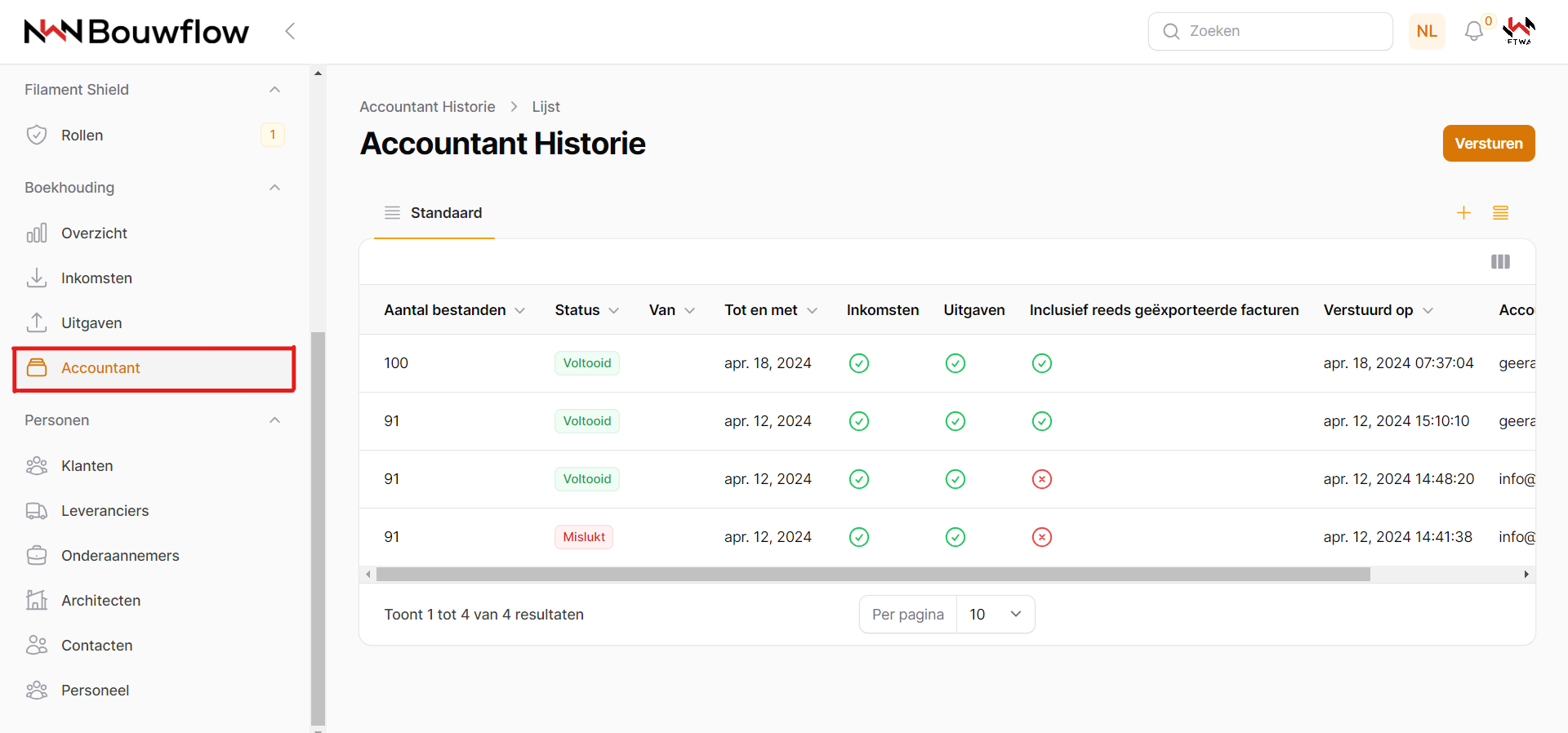
Task: Open the orange list view manager icon
Action: [1500, 213]
